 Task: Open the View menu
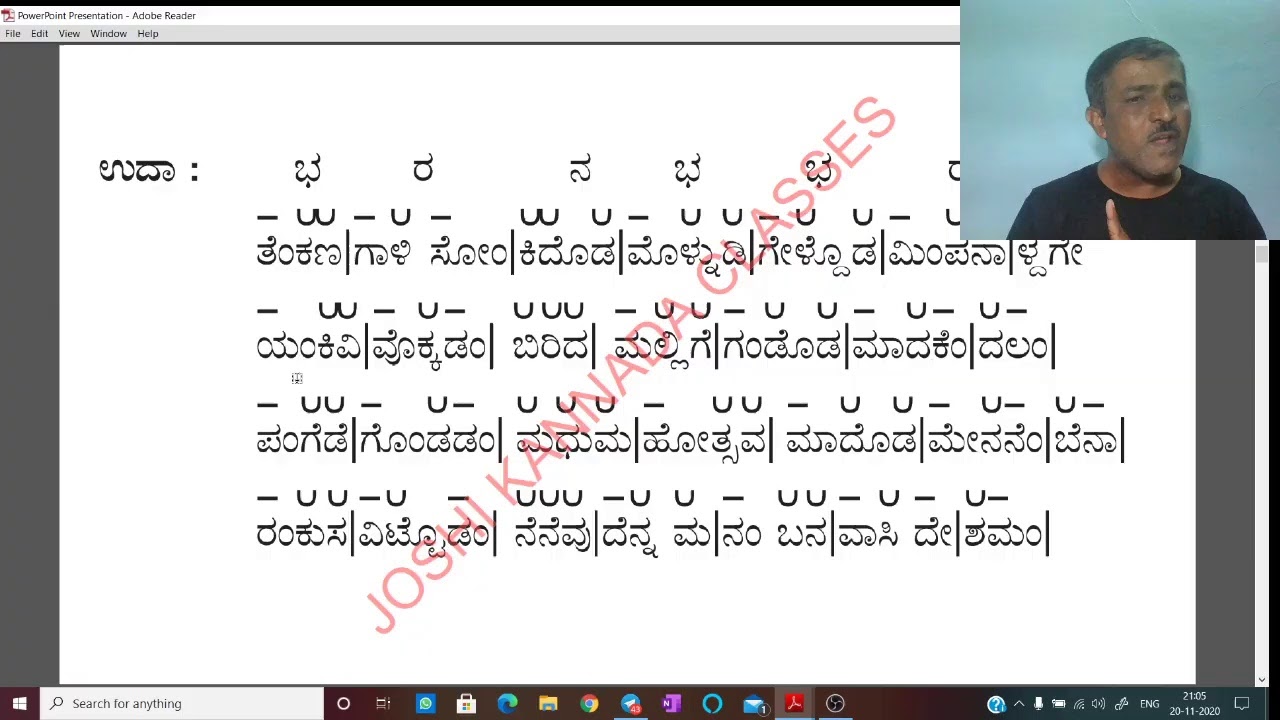69,33
